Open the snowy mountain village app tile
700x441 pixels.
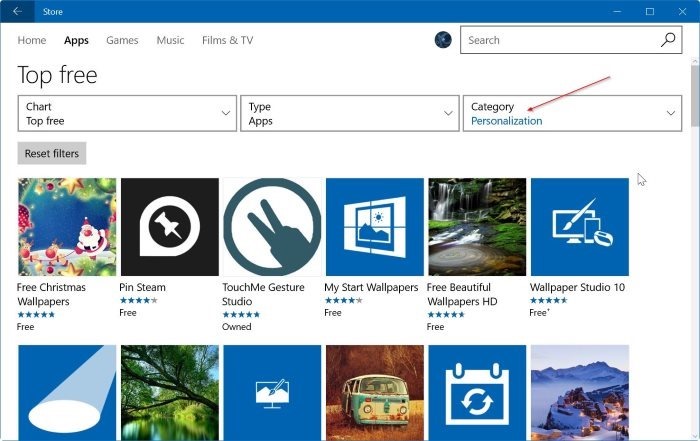click(x=580, y=392)
